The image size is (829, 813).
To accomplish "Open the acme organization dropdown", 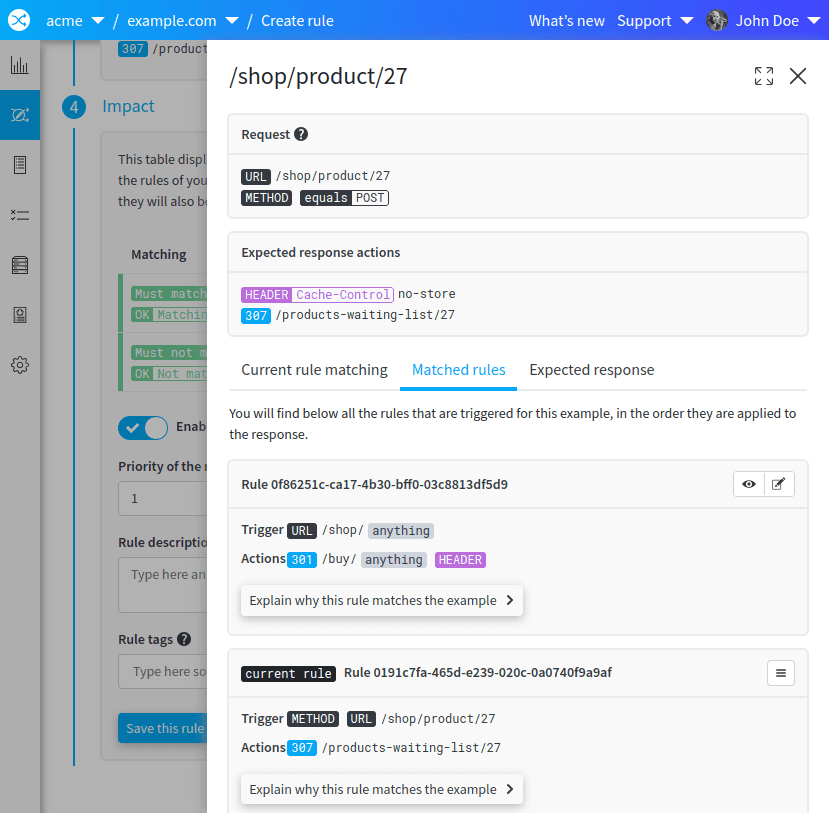I will click(75, 21).
